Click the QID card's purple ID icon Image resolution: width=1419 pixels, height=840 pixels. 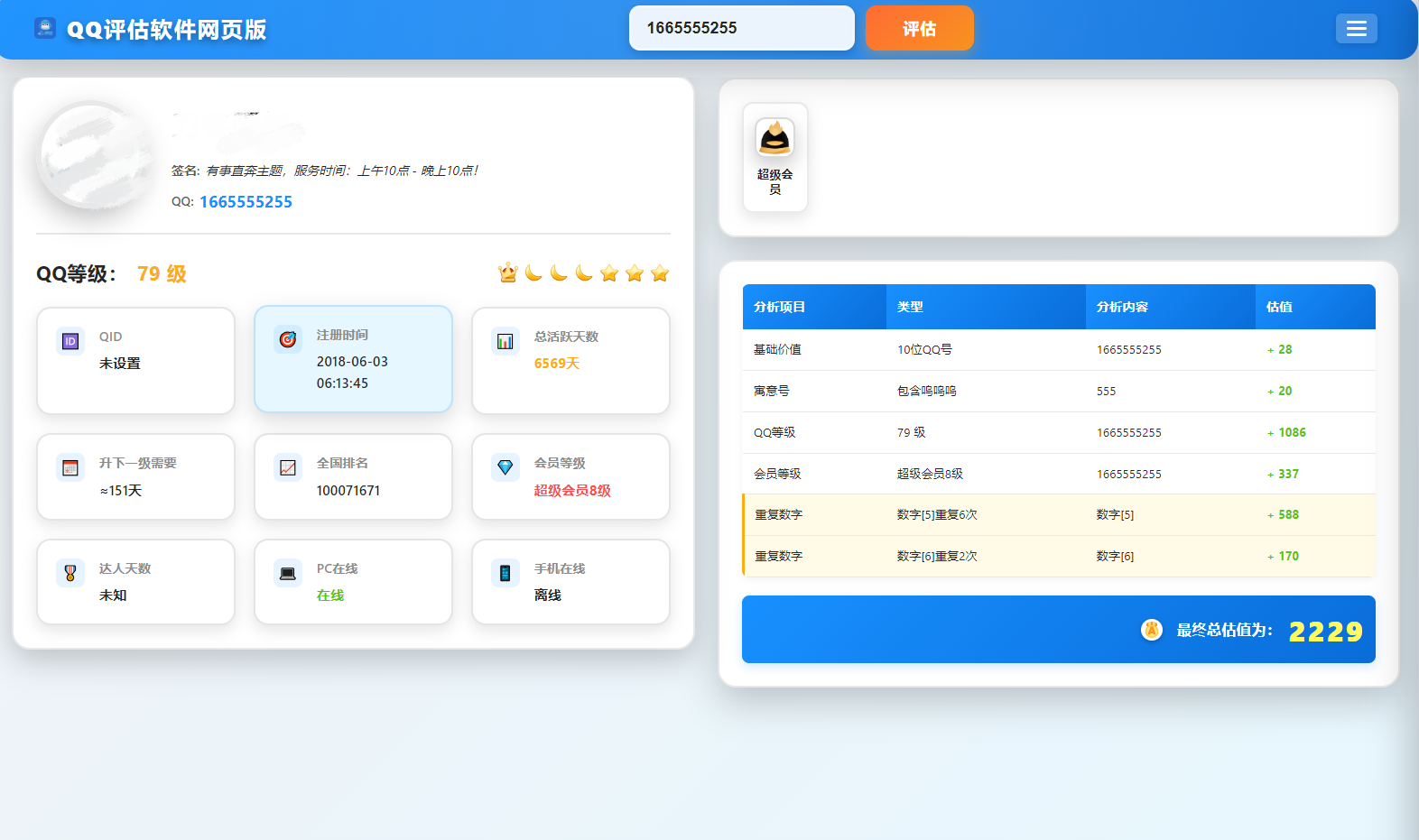70,341
